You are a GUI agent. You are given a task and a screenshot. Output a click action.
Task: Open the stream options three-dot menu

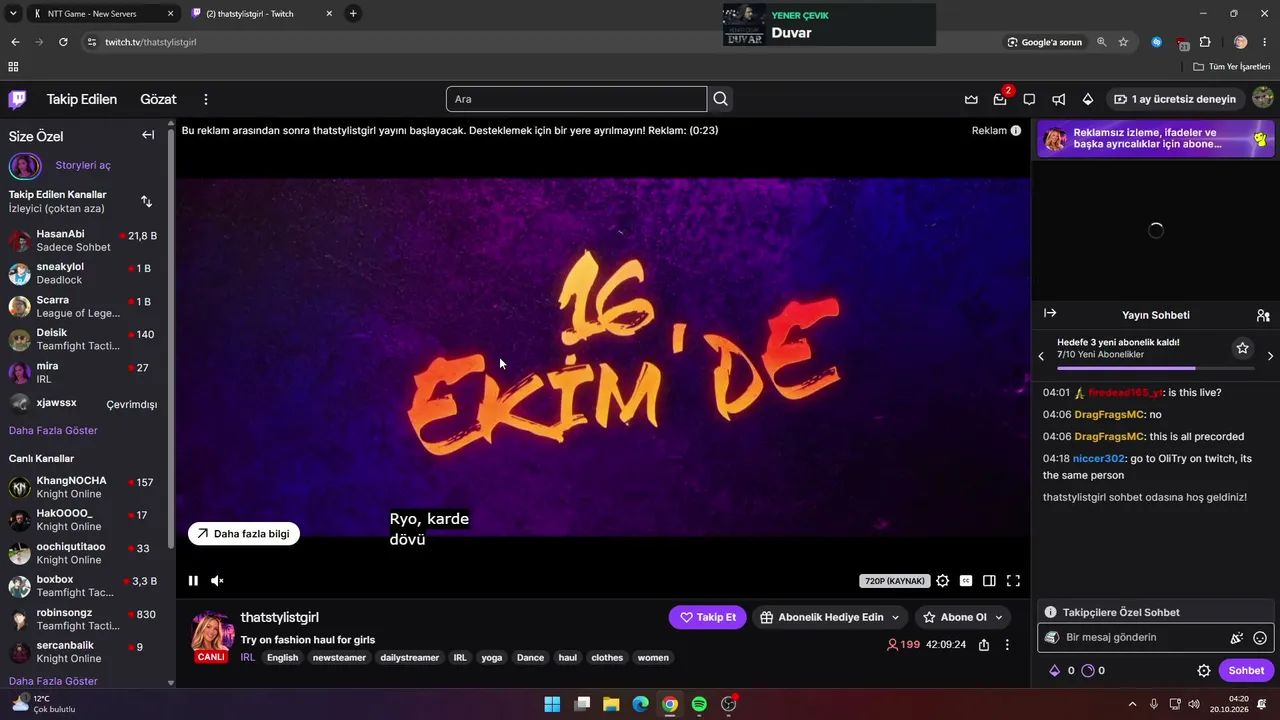1007,645
